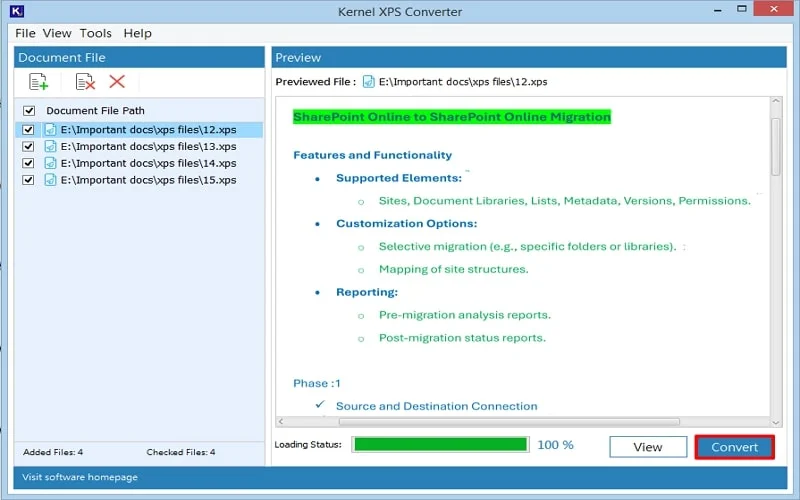This screenshot has width=800, height=500.
Task: Click the previewed file path E:\Important docs\xps files\12.xps
Action: pyautogui.click(x=463, y=82)
